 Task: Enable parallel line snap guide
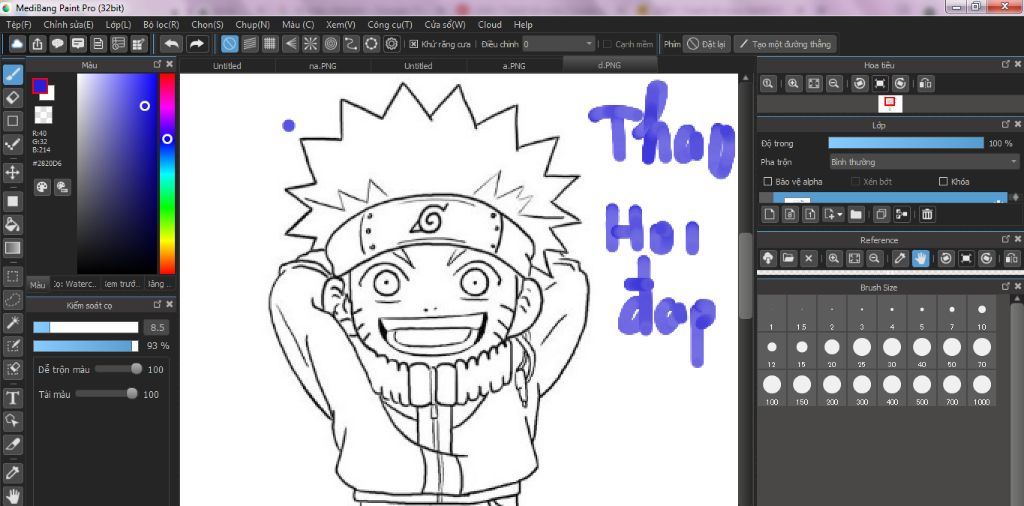click(x=249, y=44)
